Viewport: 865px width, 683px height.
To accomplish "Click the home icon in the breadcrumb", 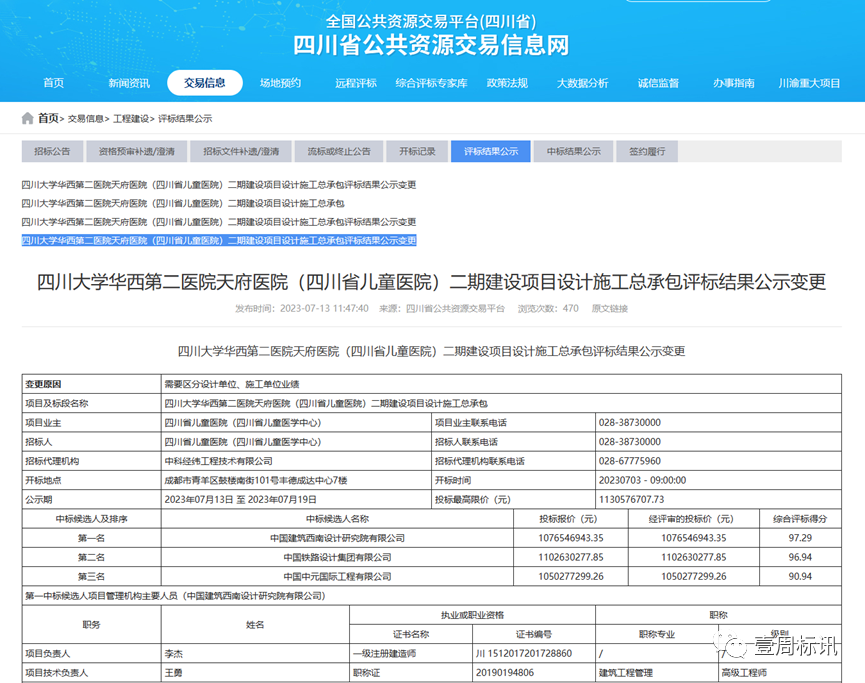I will click(x=28, y=118).
